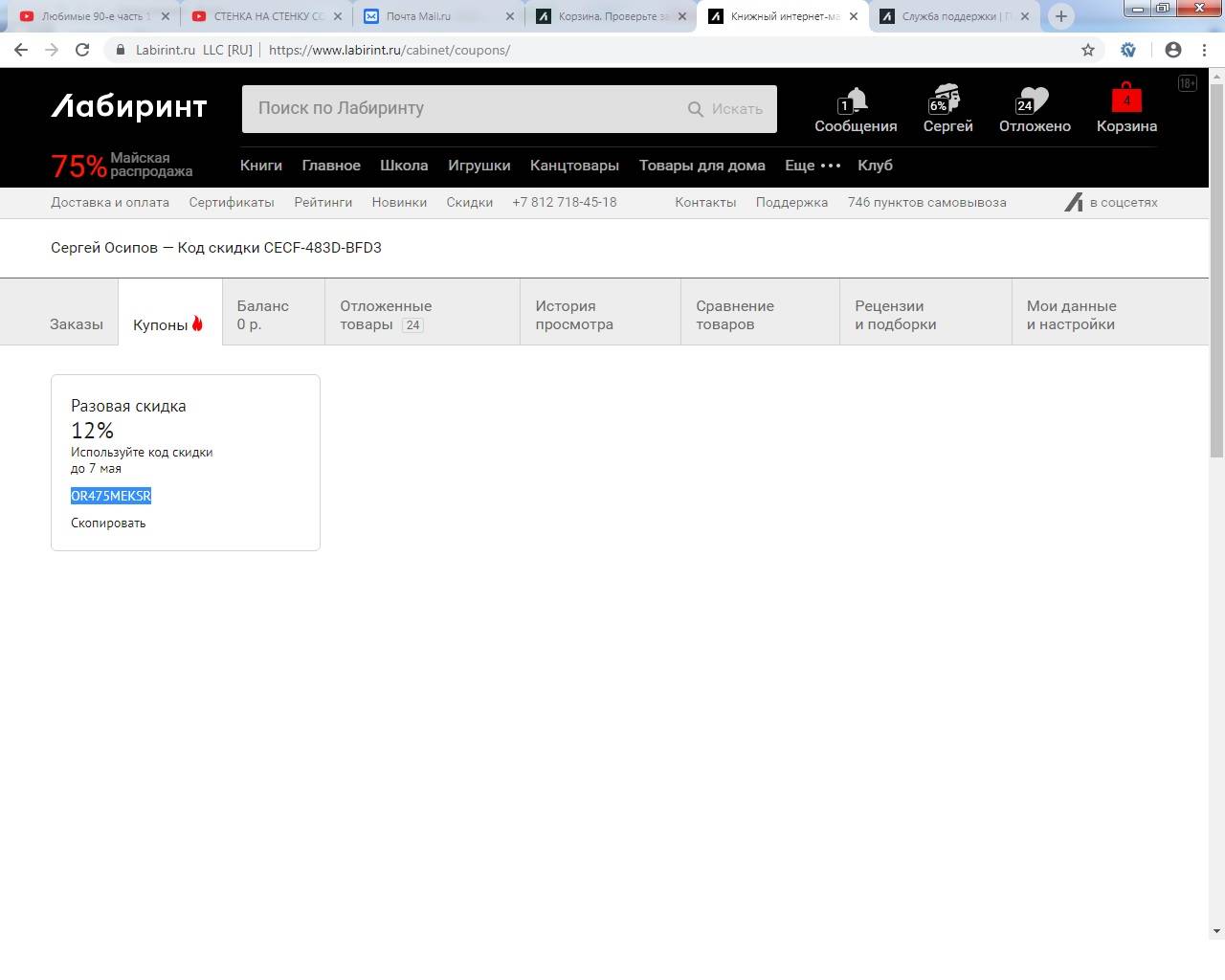Screen dimensions: 1225x980
Task: Click phone number +7 812 718-45-18
Action: (565, 202)
